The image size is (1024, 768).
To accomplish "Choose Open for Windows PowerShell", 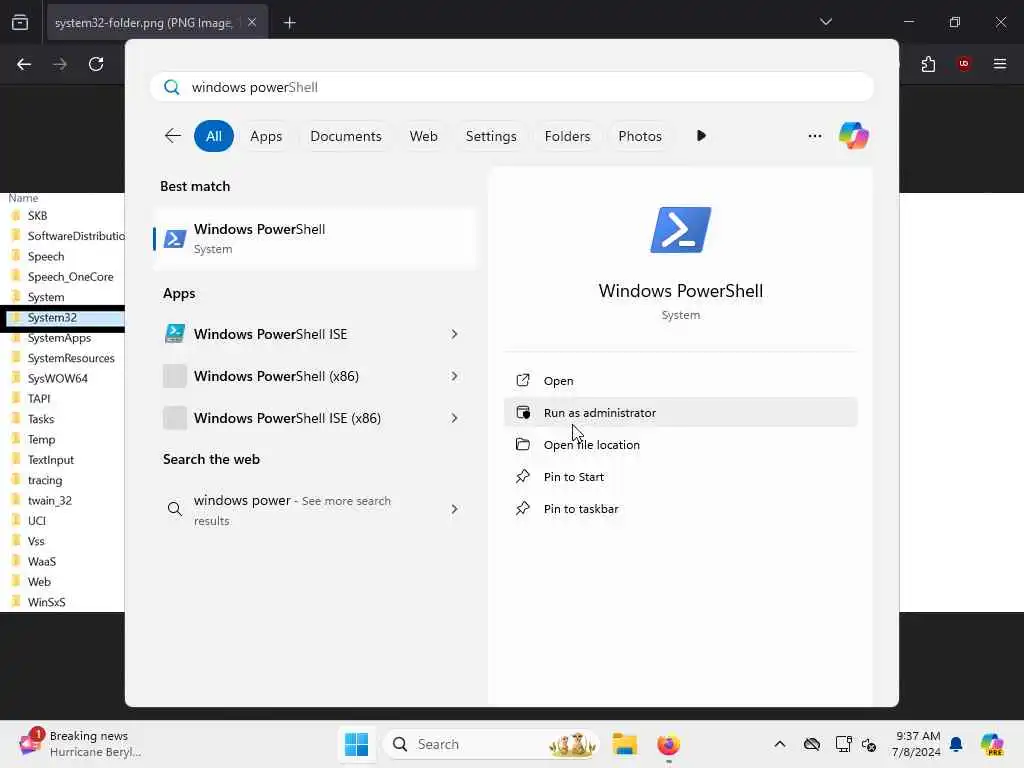I will tap(680, 381).
